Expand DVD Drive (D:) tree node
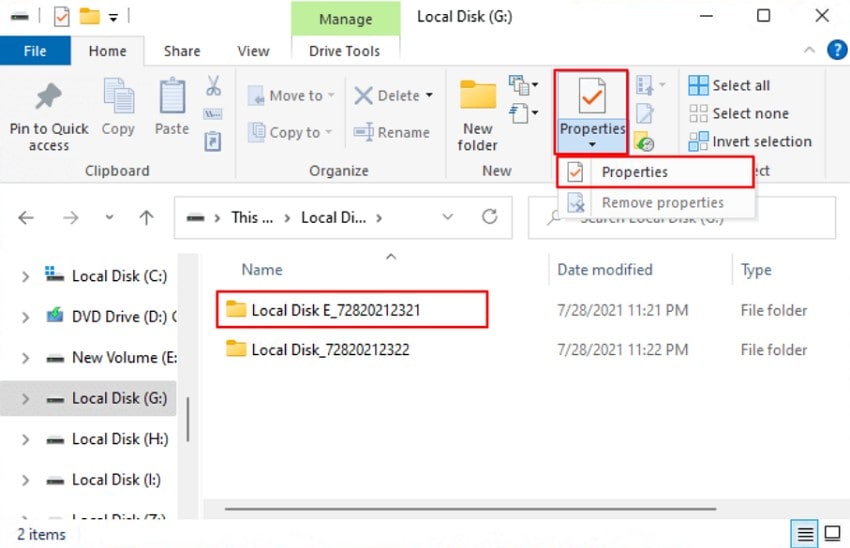Image resolution: width=850 pixels, height=548 pixels. click(x=25, y=317)
